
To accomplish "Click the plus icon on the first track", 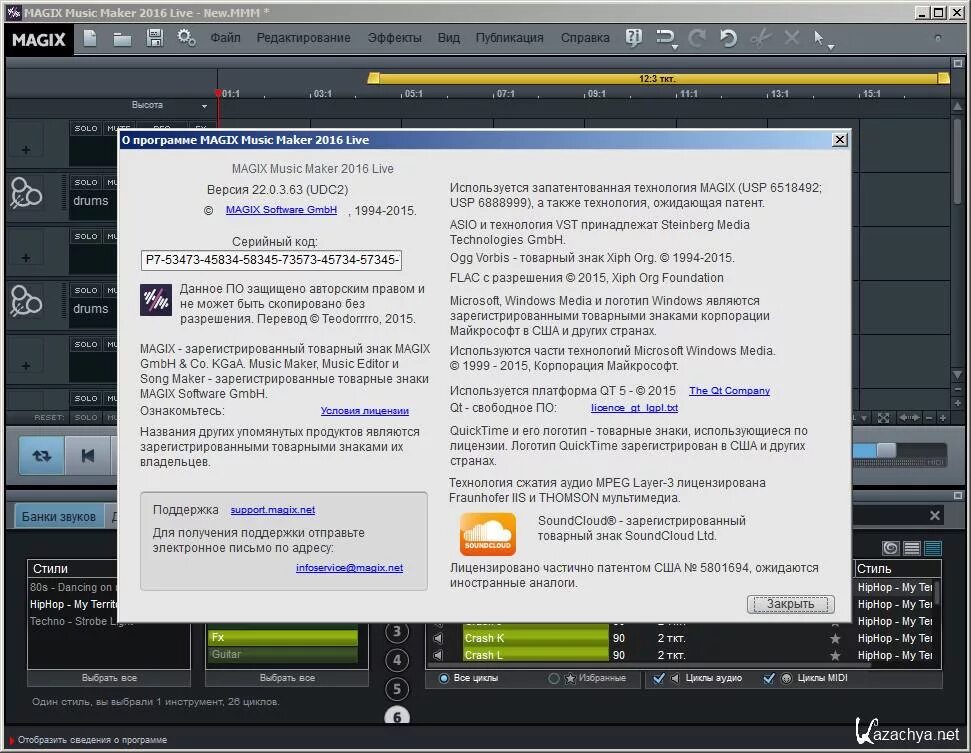I will pos(25,150).
